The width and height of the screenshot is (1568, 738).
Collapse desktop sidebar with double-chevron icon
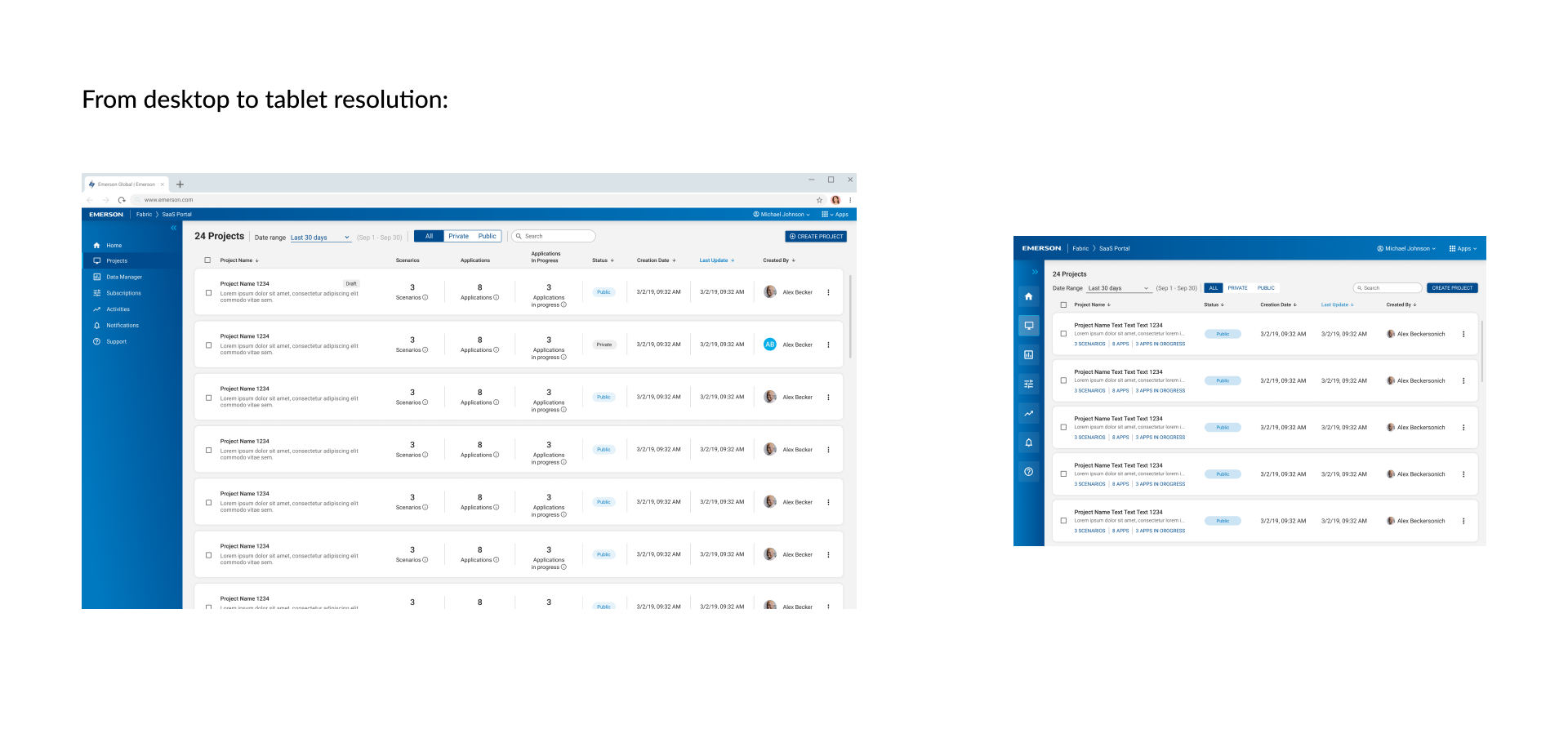[173, 228]
